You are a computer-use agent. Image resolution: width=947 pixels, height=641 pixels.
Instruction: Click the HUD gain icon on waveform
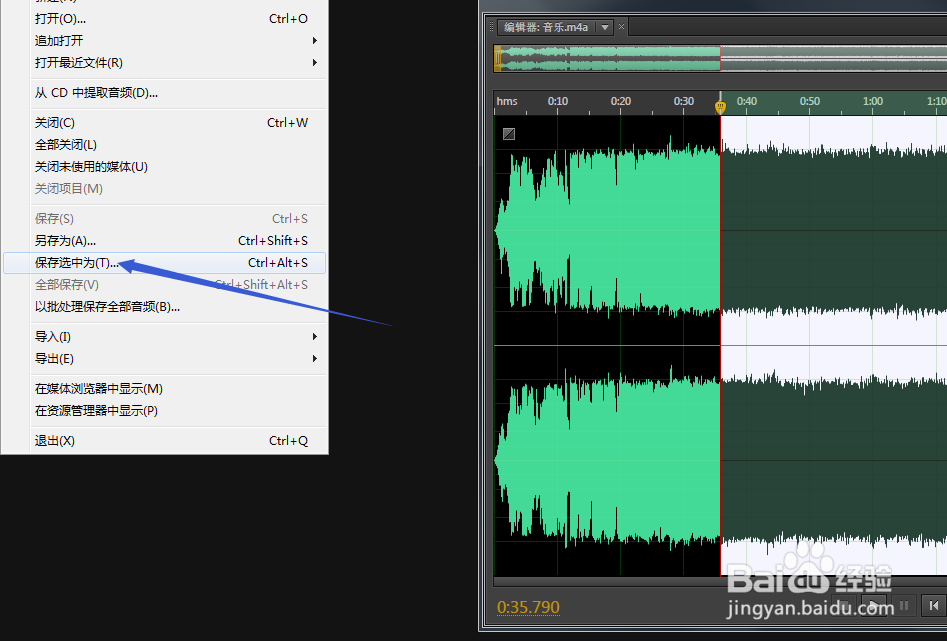[509, 134]
